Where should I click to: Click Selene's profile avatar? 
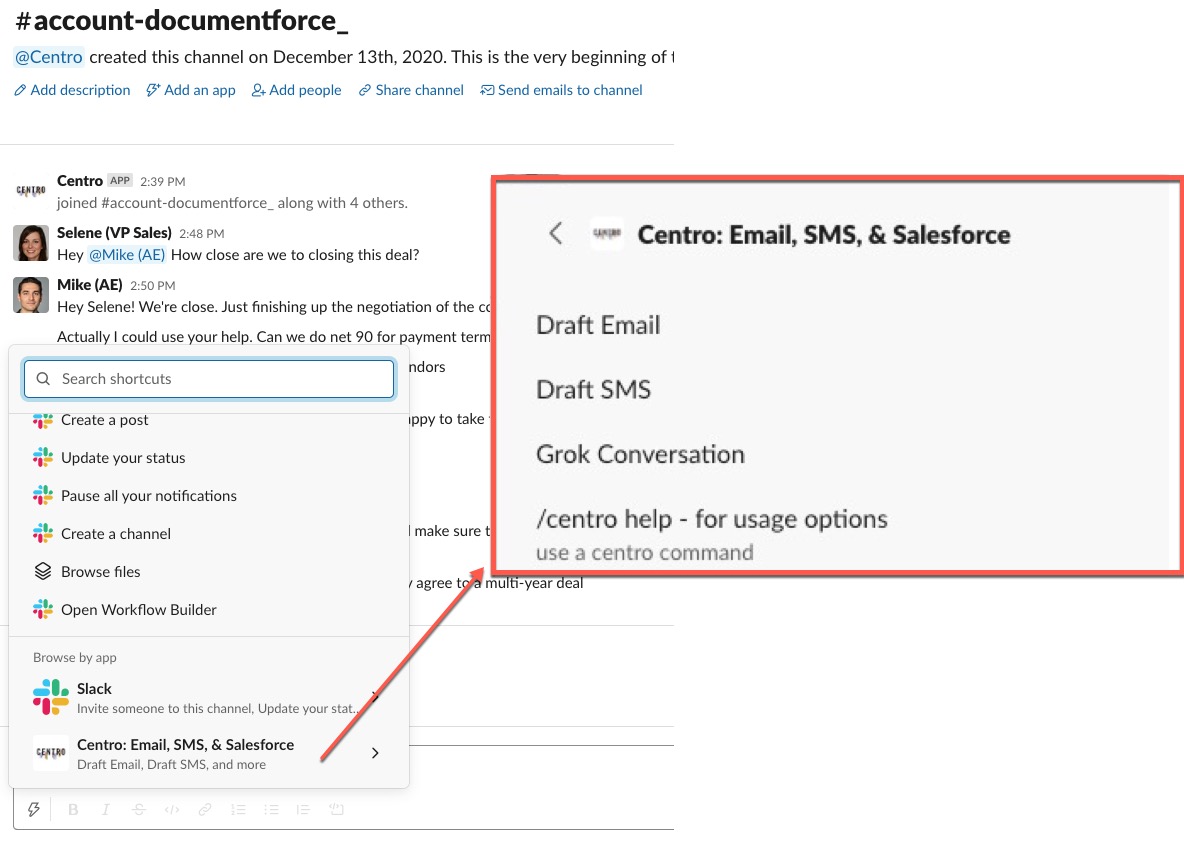point(31,243)
